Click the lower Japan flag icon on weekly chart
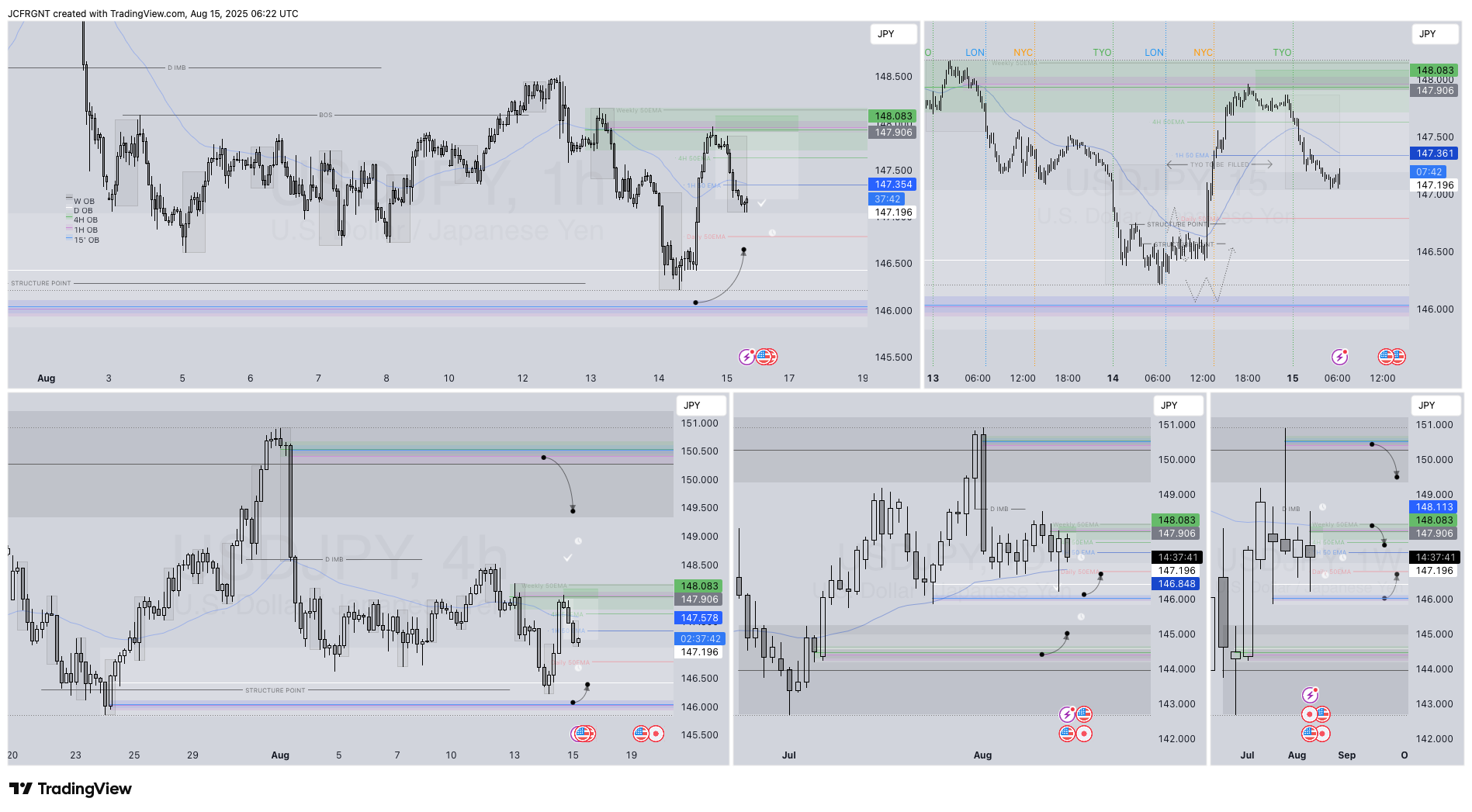 click(1323, 734)
